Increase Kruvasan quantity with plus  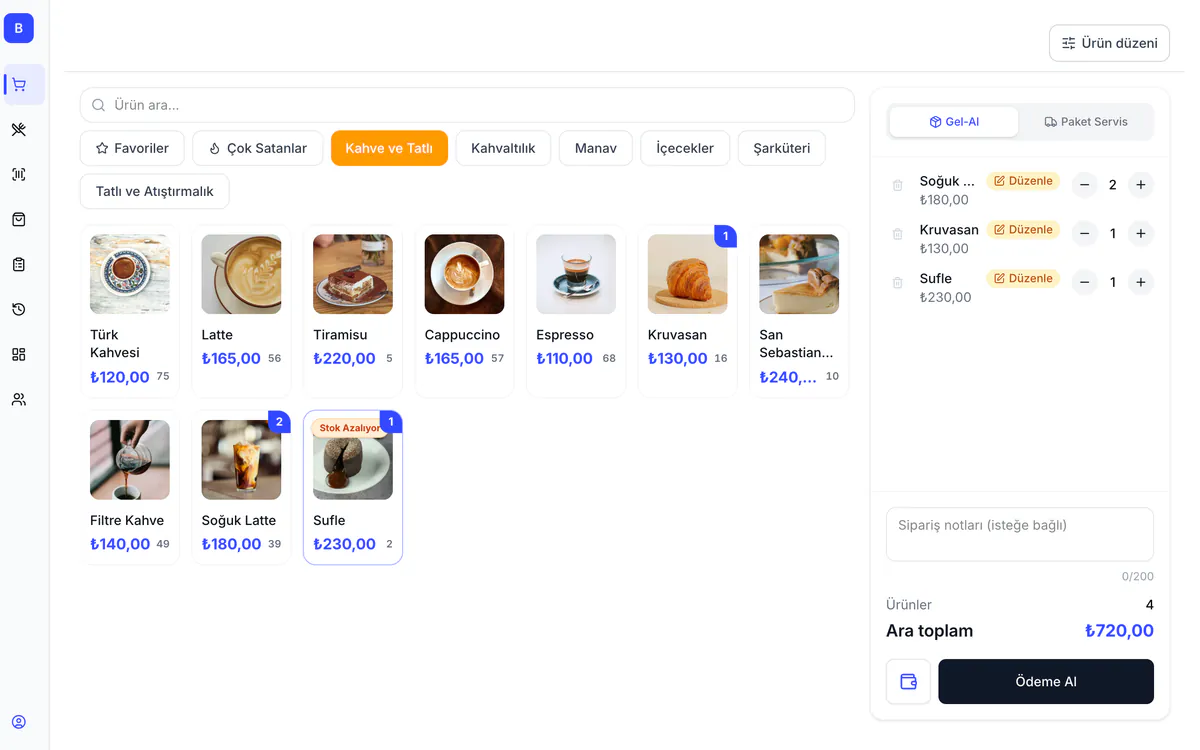tap(1141, 234)
